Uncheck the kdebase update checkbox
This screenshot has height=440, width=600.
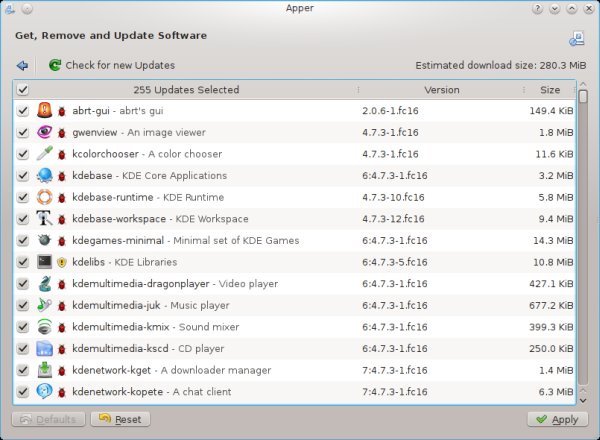[x=23, y=176]
